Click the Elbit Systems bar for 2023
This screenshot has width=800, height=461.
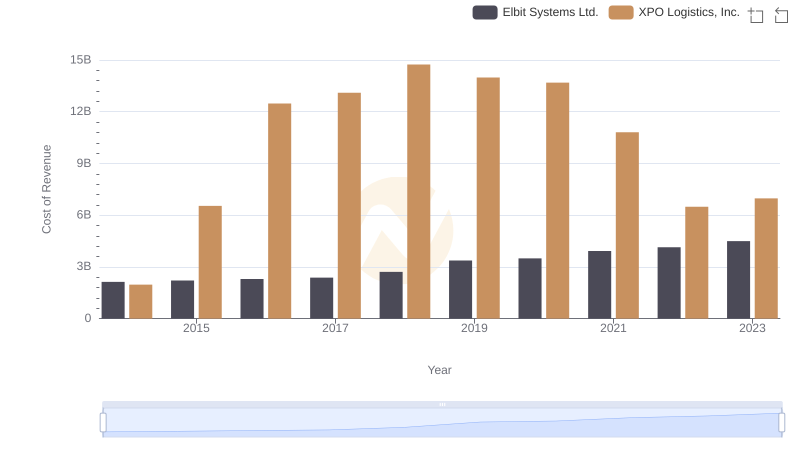(738, 279)
